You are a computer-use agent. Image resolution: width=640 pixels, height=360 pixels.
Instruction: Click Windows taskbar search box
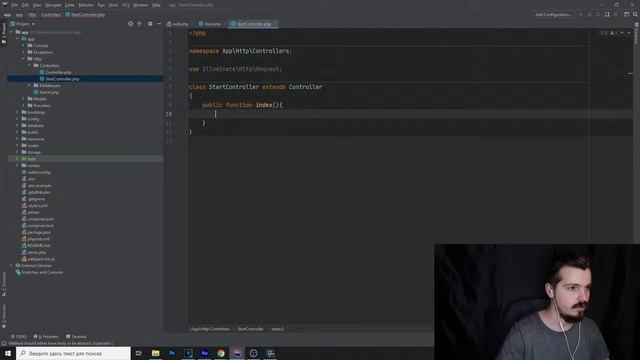click(73, 353)
